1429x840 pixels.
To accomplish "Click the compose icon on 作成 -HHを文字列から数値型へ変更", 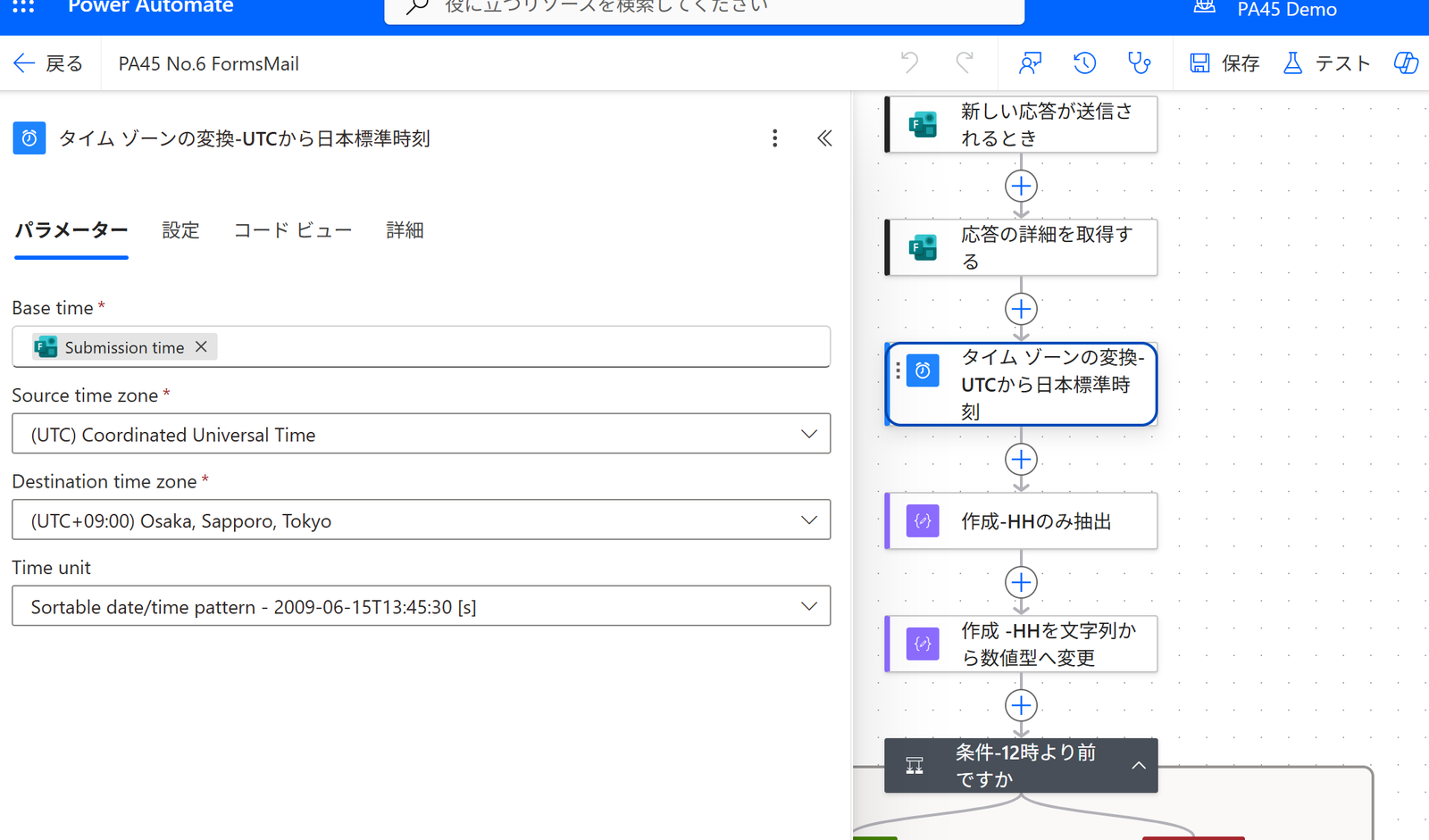I will click(x=923, y=644).
